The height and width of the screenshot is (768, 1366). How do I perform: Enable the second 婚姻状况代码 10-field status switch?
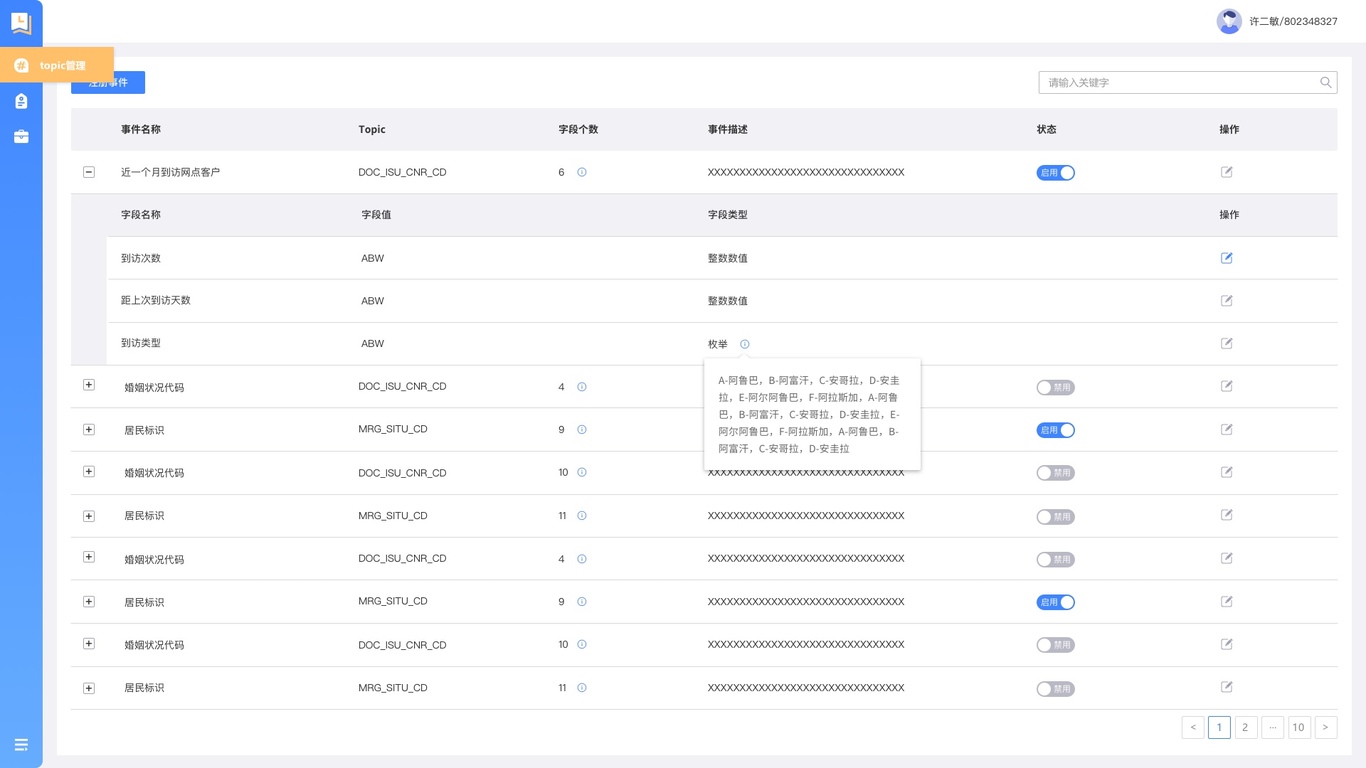click(x=1055, y=645)
